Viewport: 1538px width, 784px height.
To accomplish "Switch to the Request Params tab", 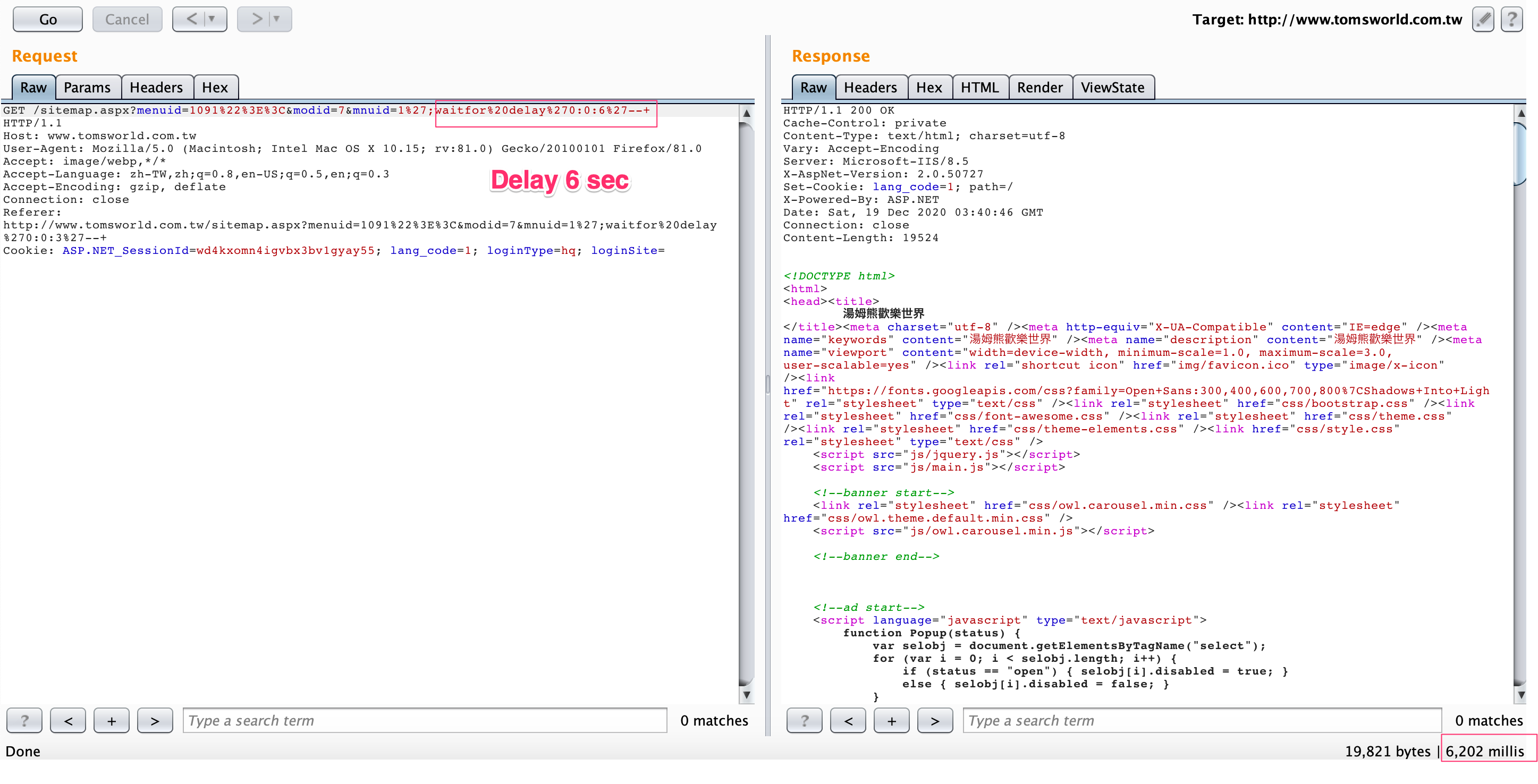I will [x=87, y=87].
